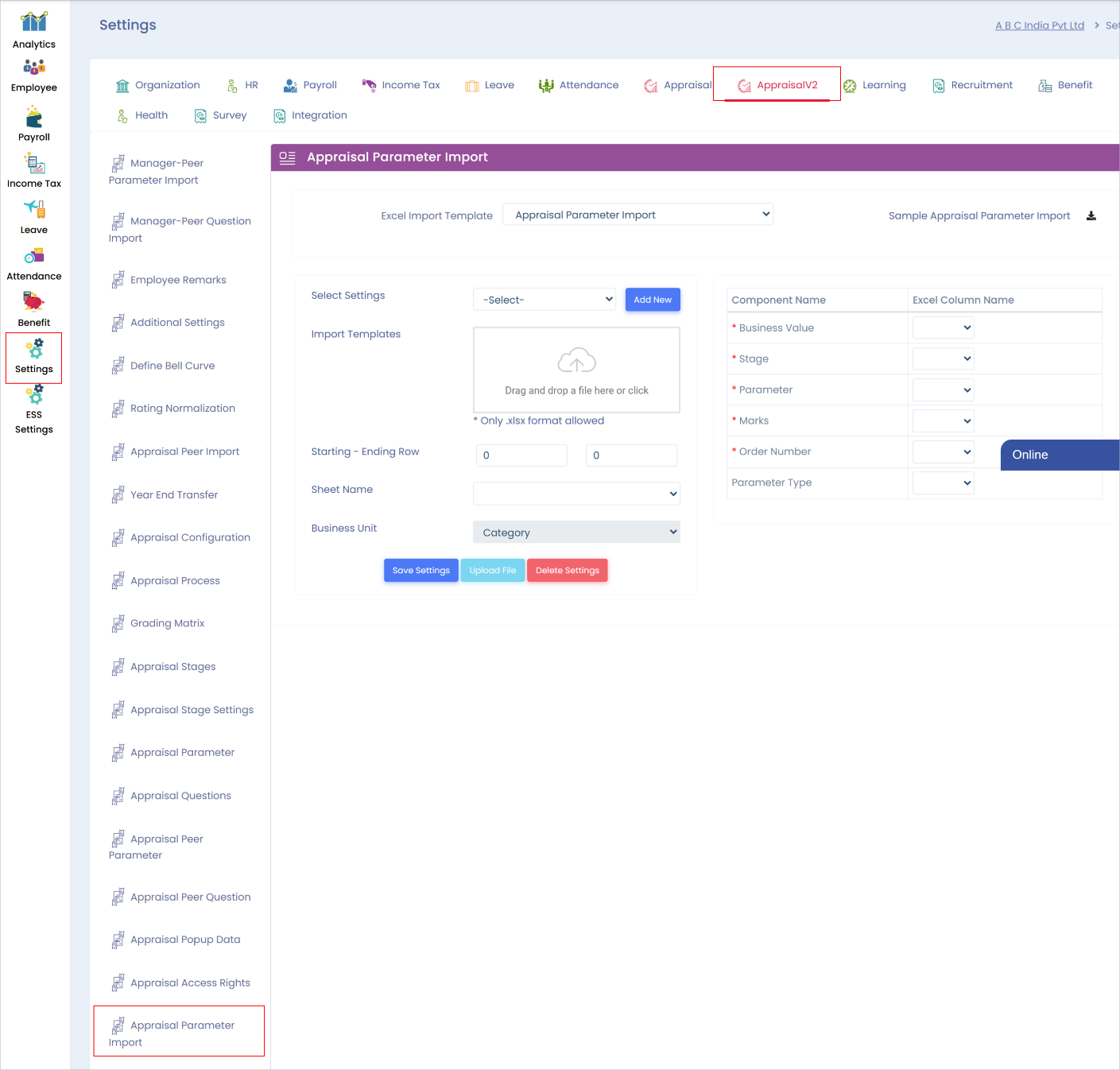Click the Add New button
1120x1070 pixels.
tap(653, 300)
